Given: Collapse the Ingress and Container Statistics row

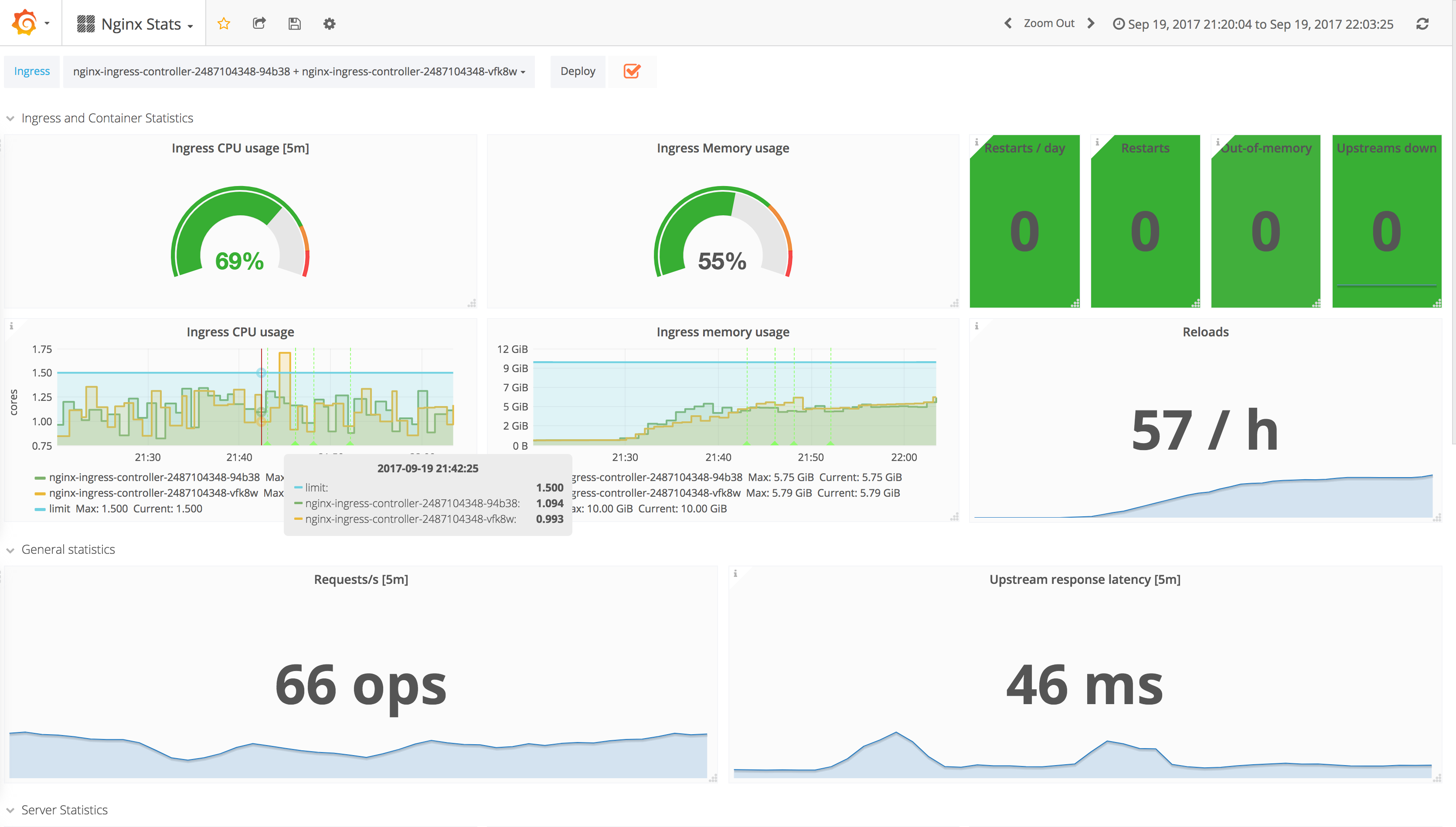Looking at the screenshot, I should 107,118.
